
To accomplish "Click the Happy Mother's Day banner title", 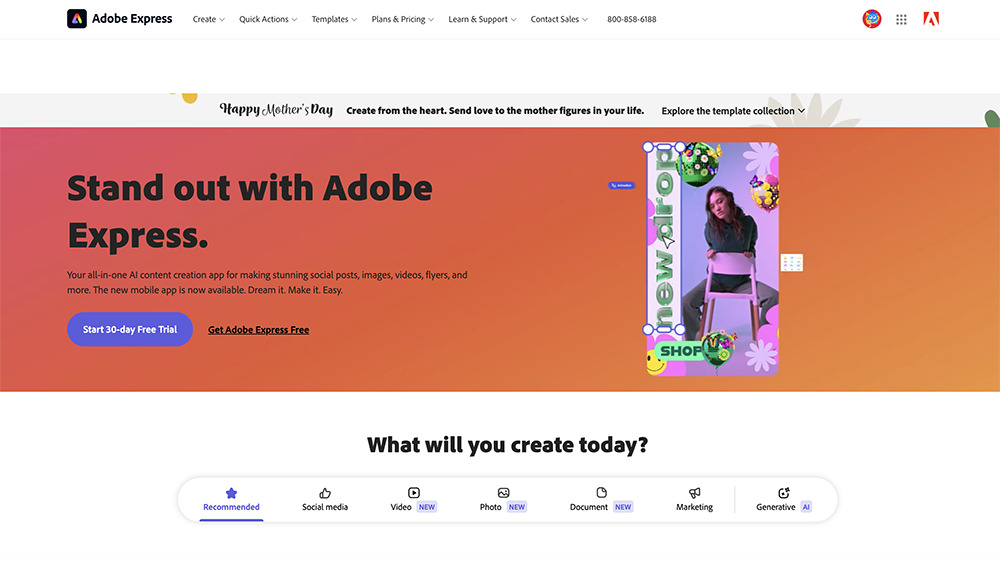I will coord(276,110).
